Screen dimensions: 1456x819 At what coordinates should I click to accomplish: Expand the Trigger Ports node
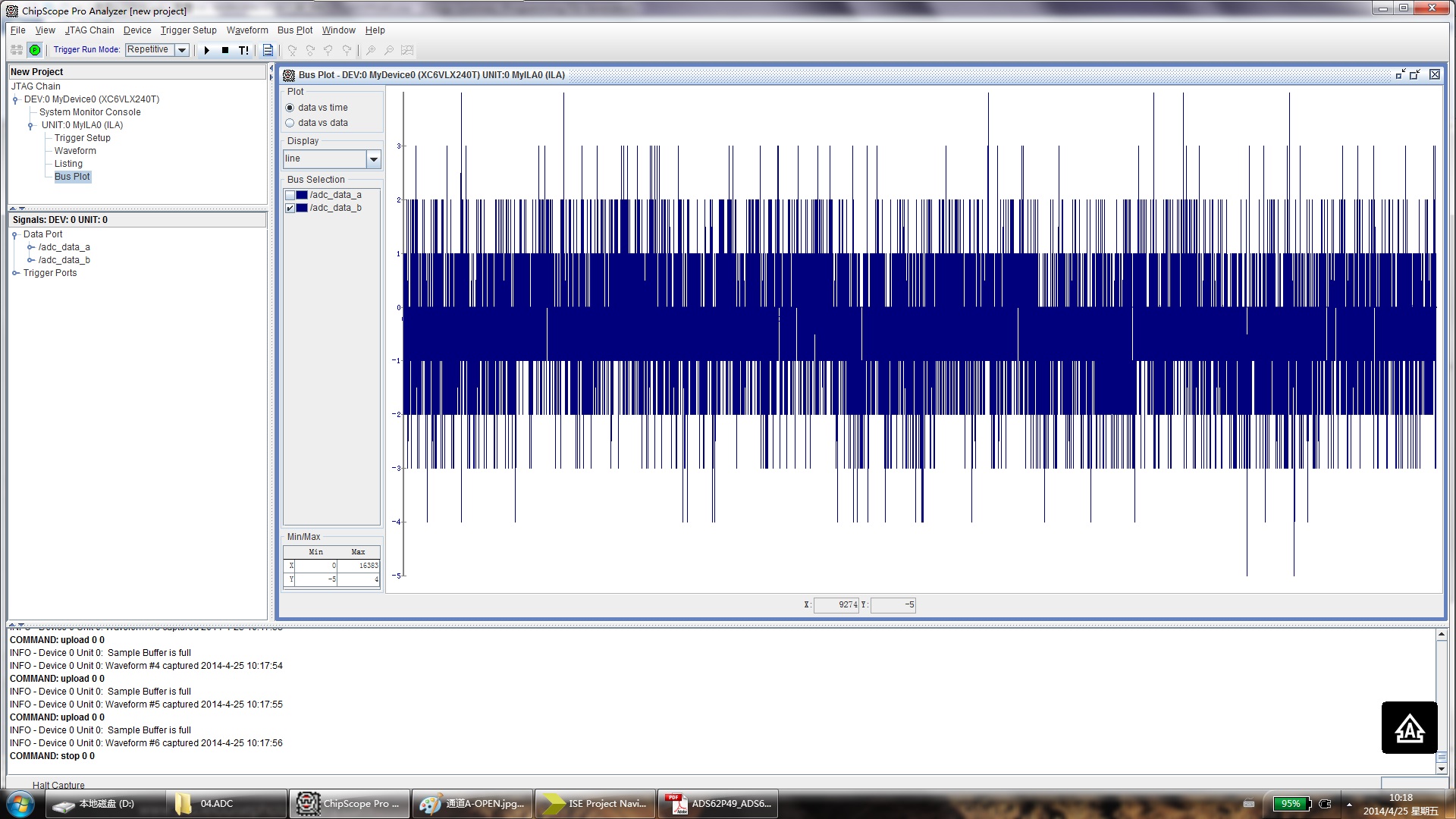[15, 273]
